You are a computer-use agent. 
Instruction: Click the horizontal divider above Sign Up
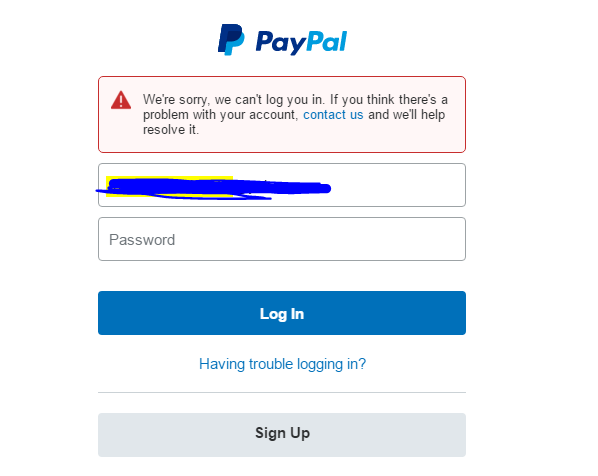point(282,392)
